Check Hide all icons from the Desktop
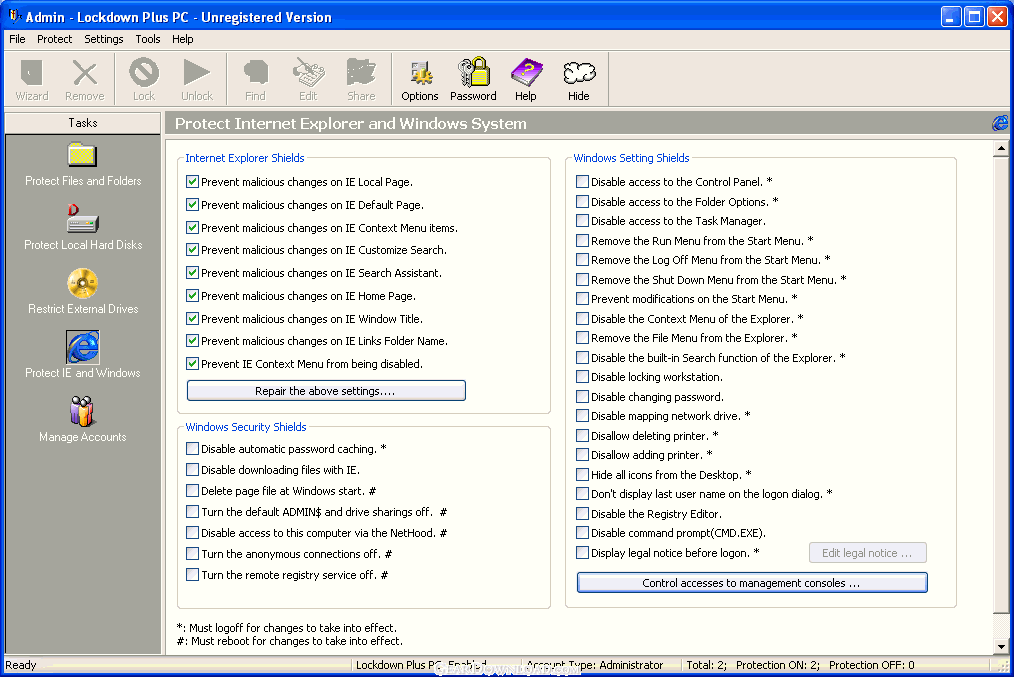Viewport: 1014px width, 677px height. [x=582, y=474]
